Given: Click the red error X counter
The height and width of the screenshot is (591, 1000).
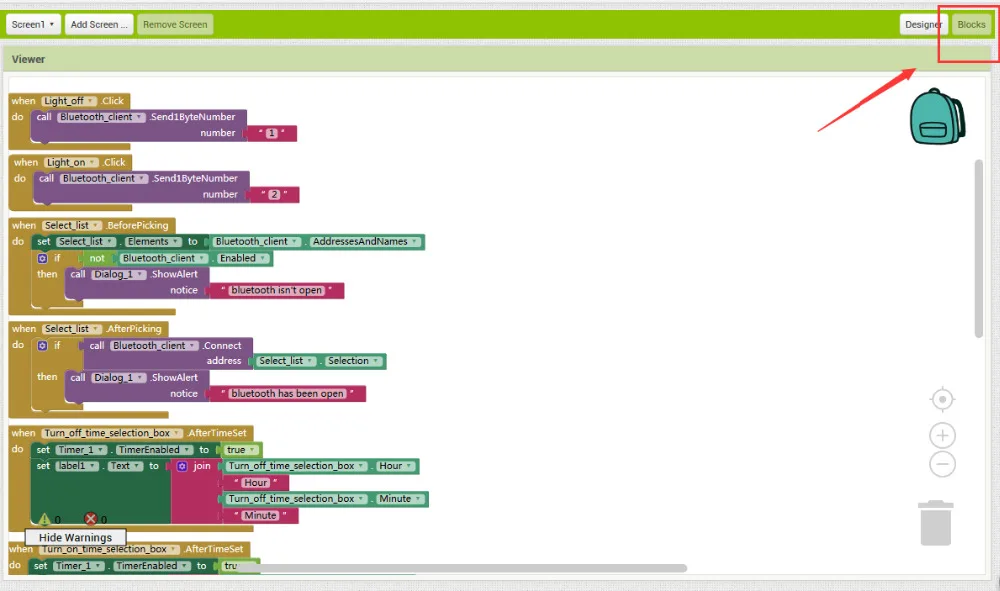Looking at the screenshot, I should (x=91, y=519).
